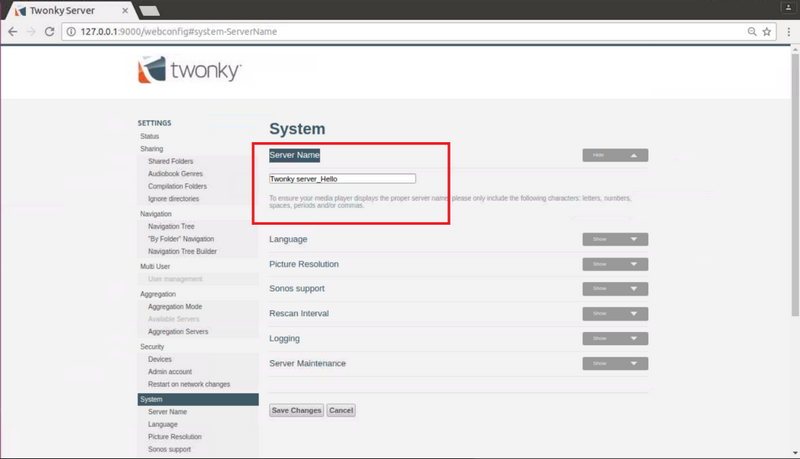Click the Chrome profile icon in title bar
Screen dimensions: 800x459
pos(788,7)
